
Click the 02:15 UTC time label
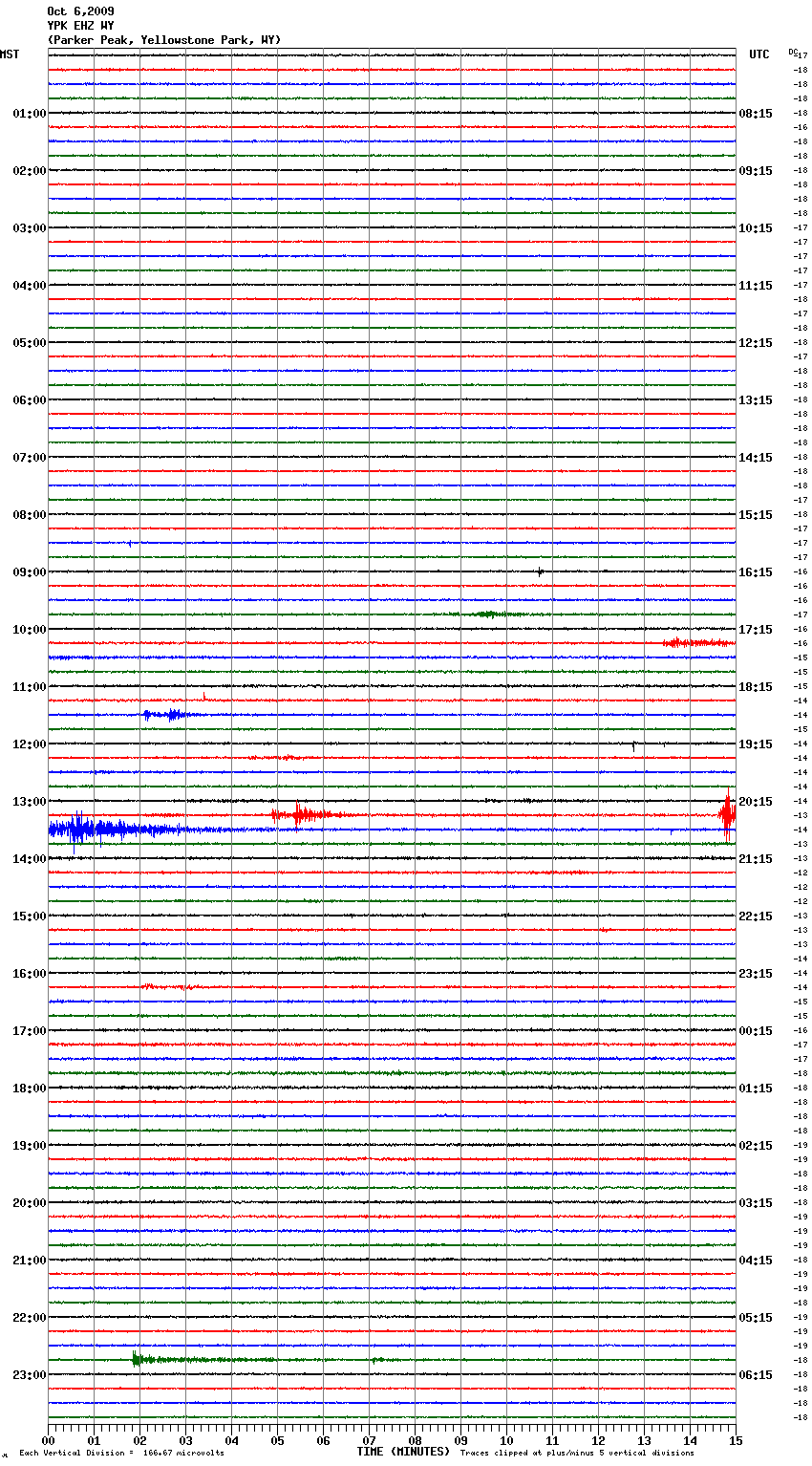756,1146
